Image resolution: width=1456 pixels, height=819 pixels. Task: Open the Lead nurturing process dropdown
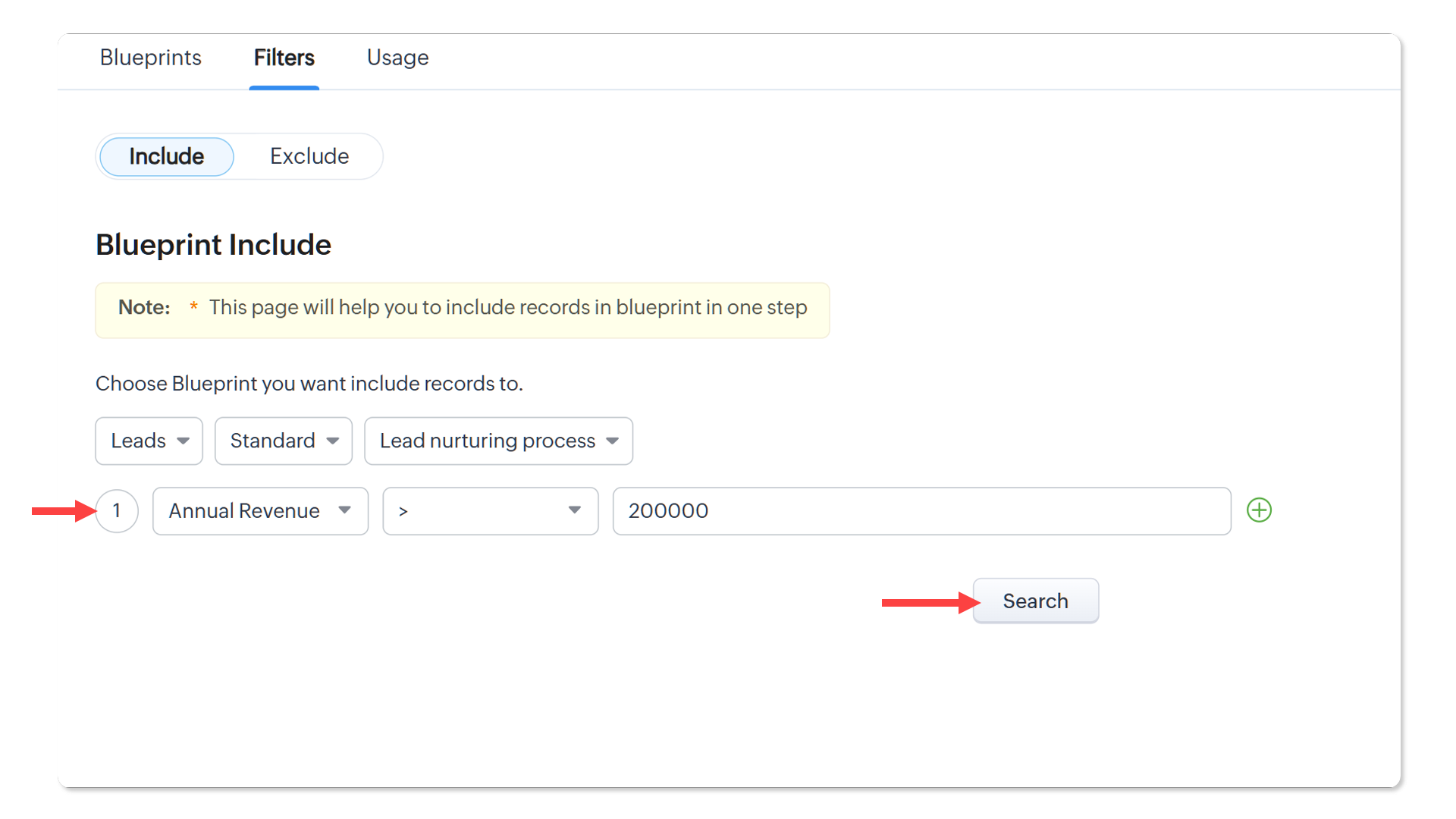pos(488,441)
